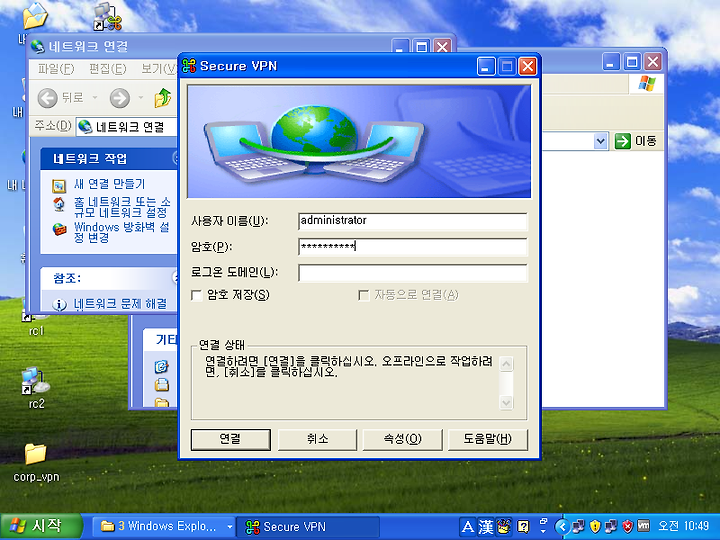Expand the Windows Explorer taskbar group arrow
Screen dimensions: 720x540
[x=230, y=527]
